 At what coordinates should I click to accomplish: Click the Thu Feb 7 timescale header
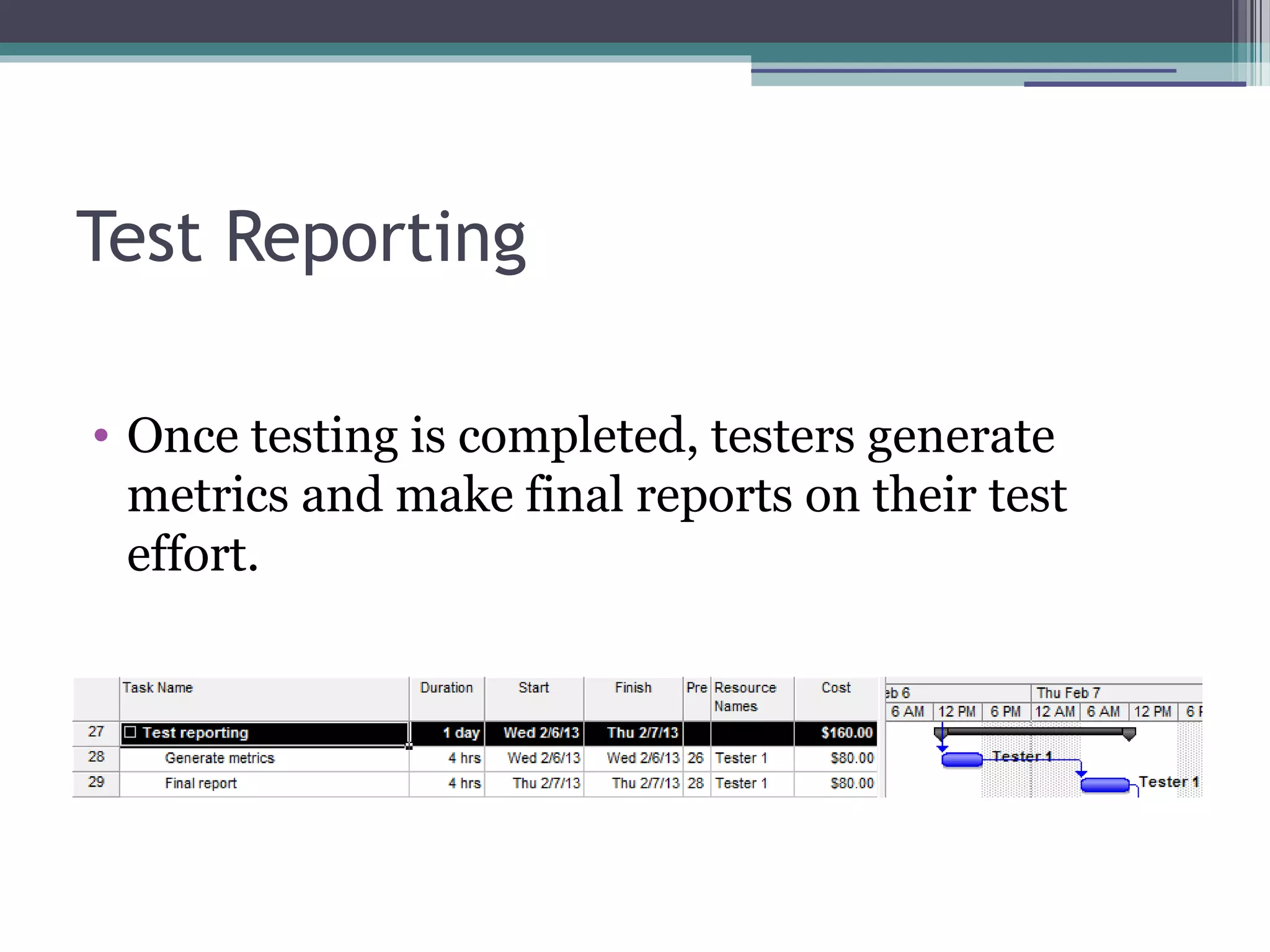pyautogui.click(x=1116, y=692)
